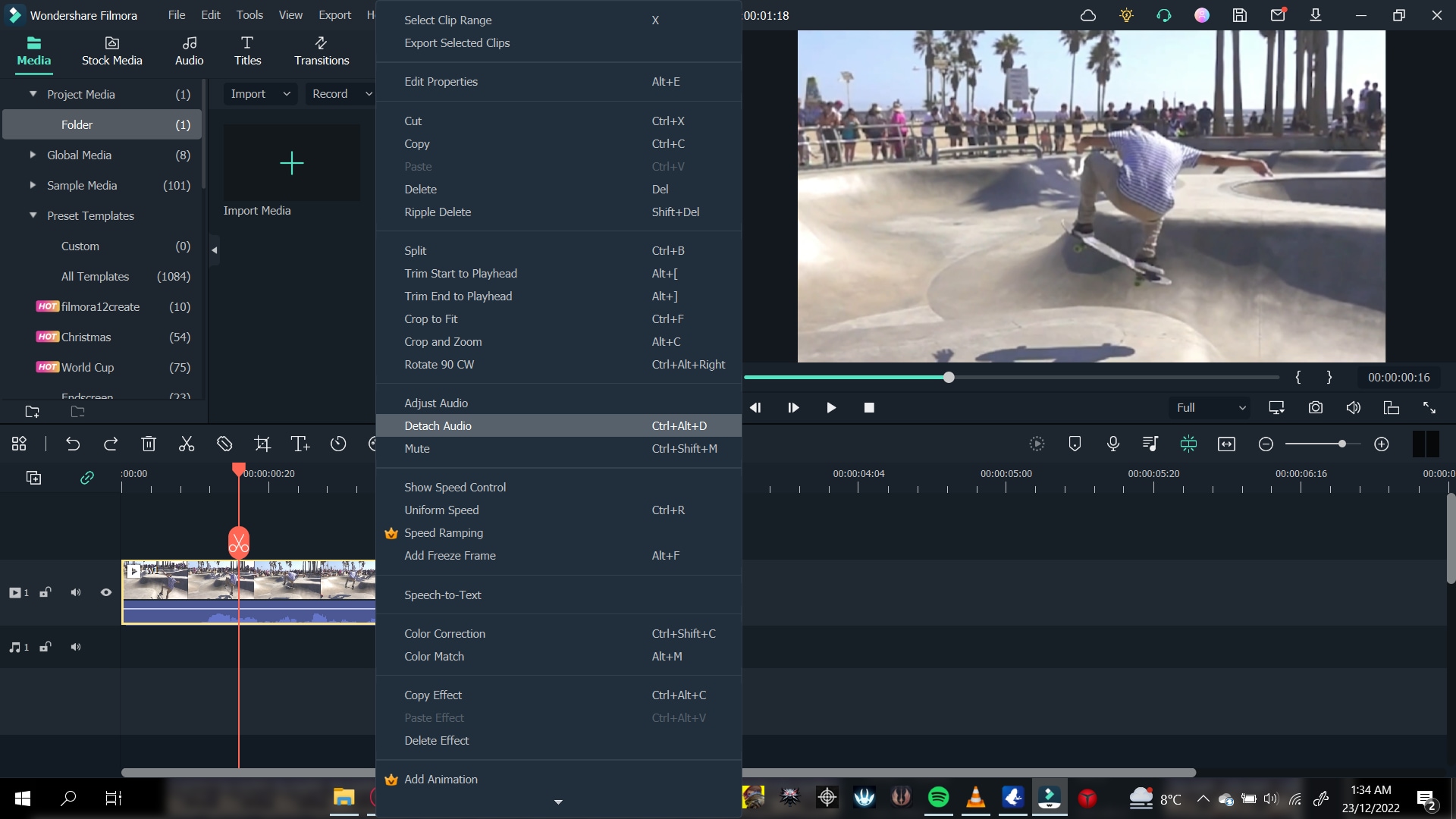Click the microphone record icon
The image size is (1456, 819).
click(x=1113, y=444)
